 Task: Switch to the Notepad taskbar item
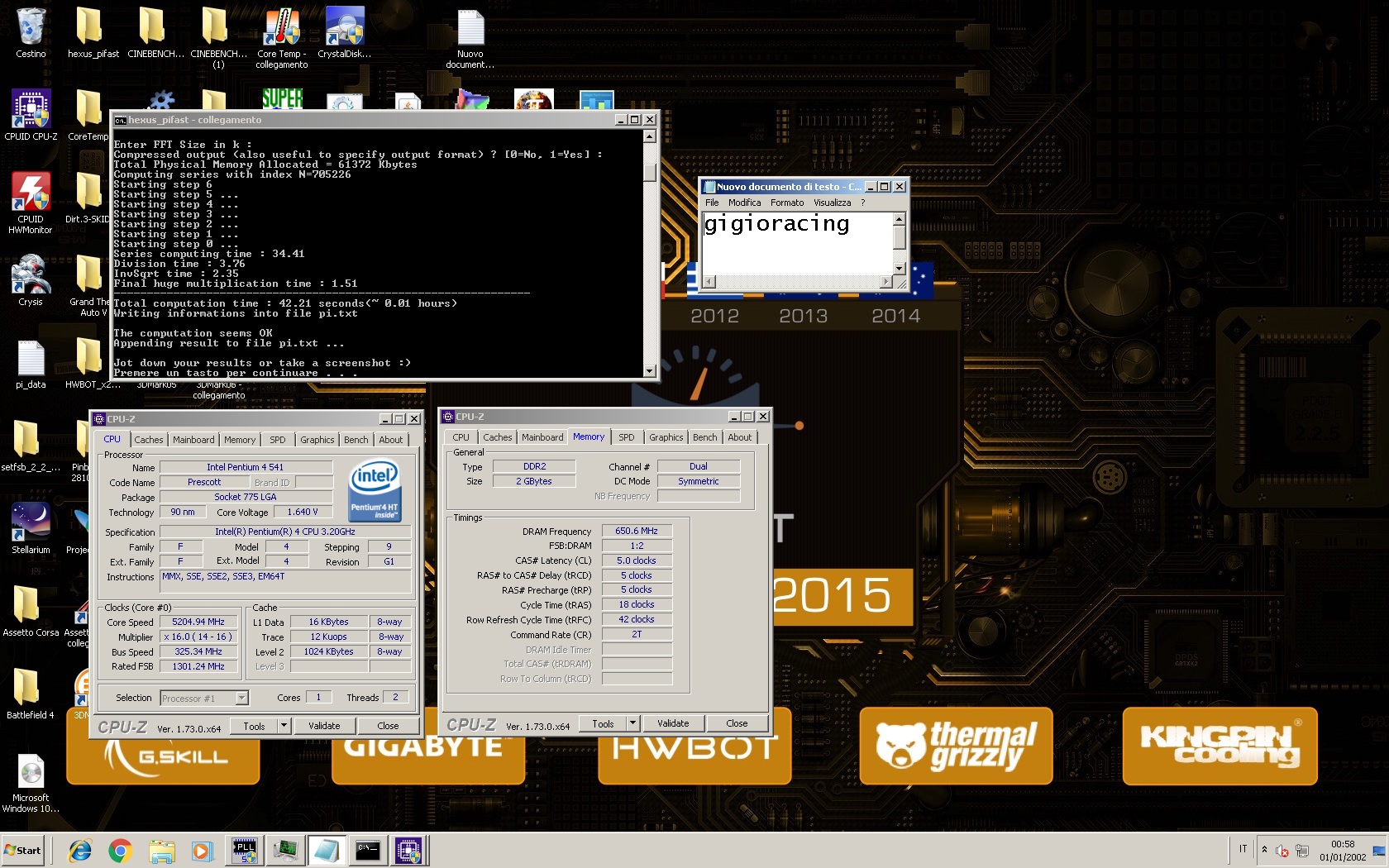click(327, 851)
